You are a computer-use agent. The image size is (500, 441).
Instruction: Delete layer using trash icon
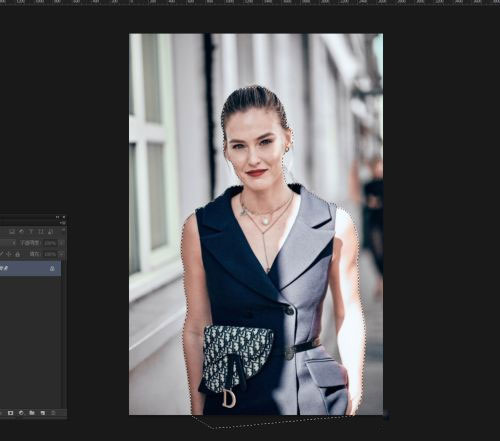53,413
